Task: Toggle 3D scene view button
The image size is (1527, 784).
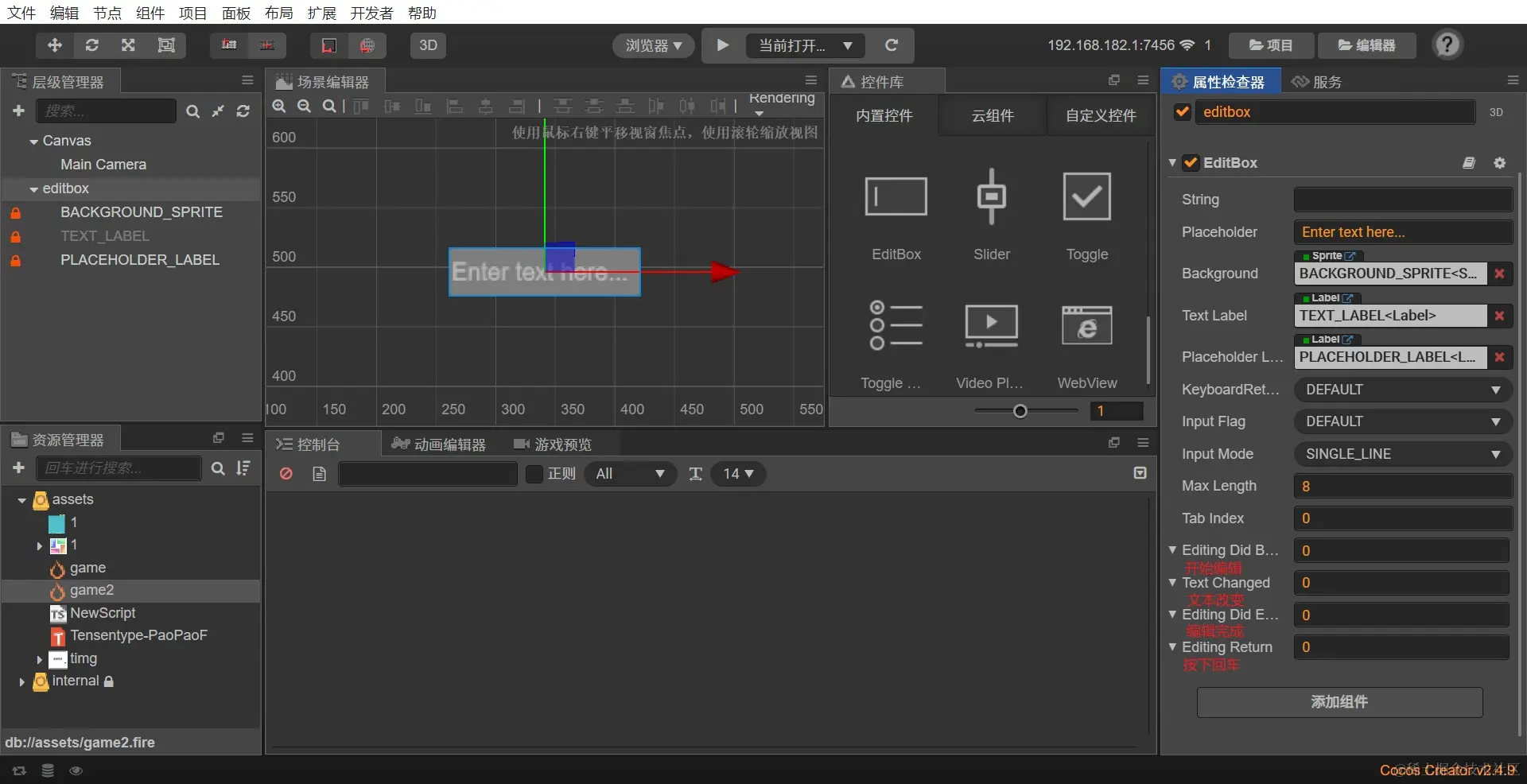Action: coord(428,45)
